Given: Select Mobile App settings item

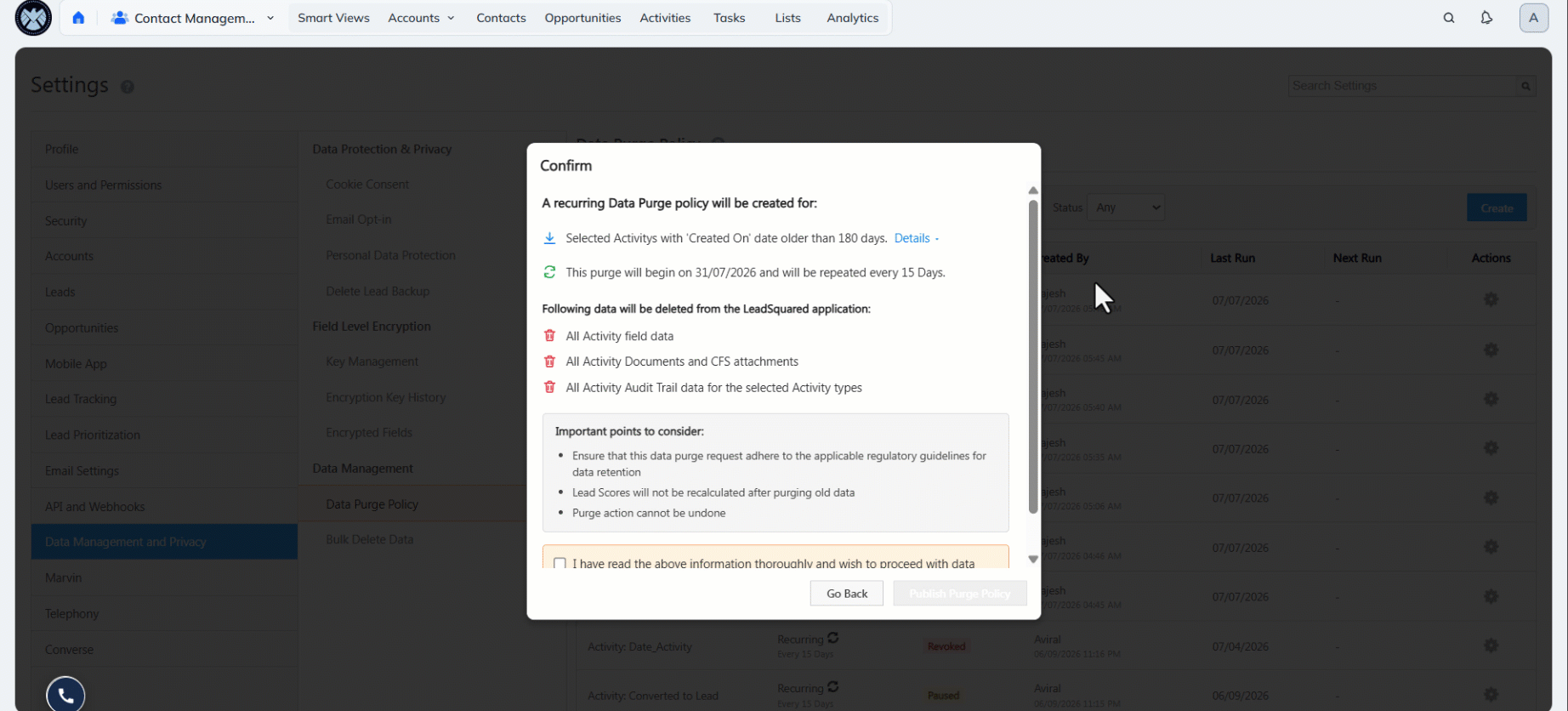Looking at the screenshot, I should pos(165,363).
